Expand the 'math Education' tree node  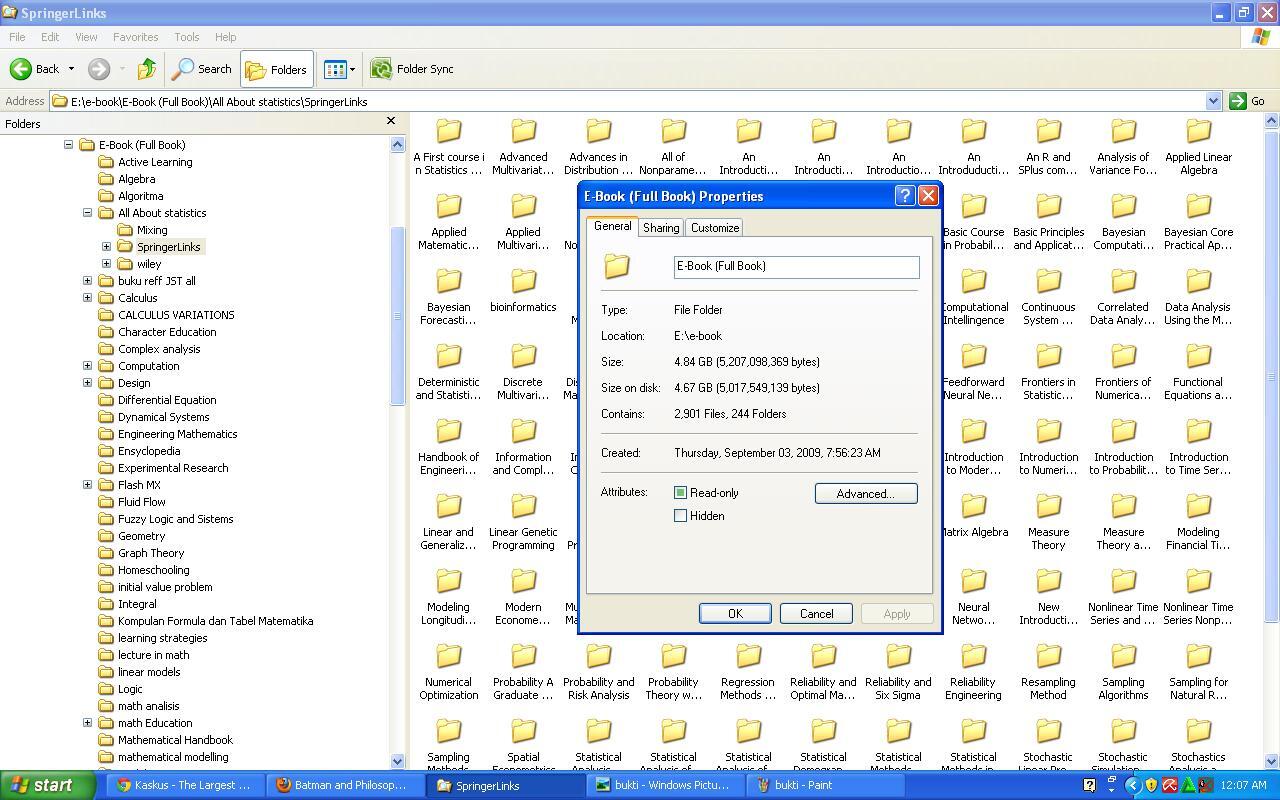point(87,723)
